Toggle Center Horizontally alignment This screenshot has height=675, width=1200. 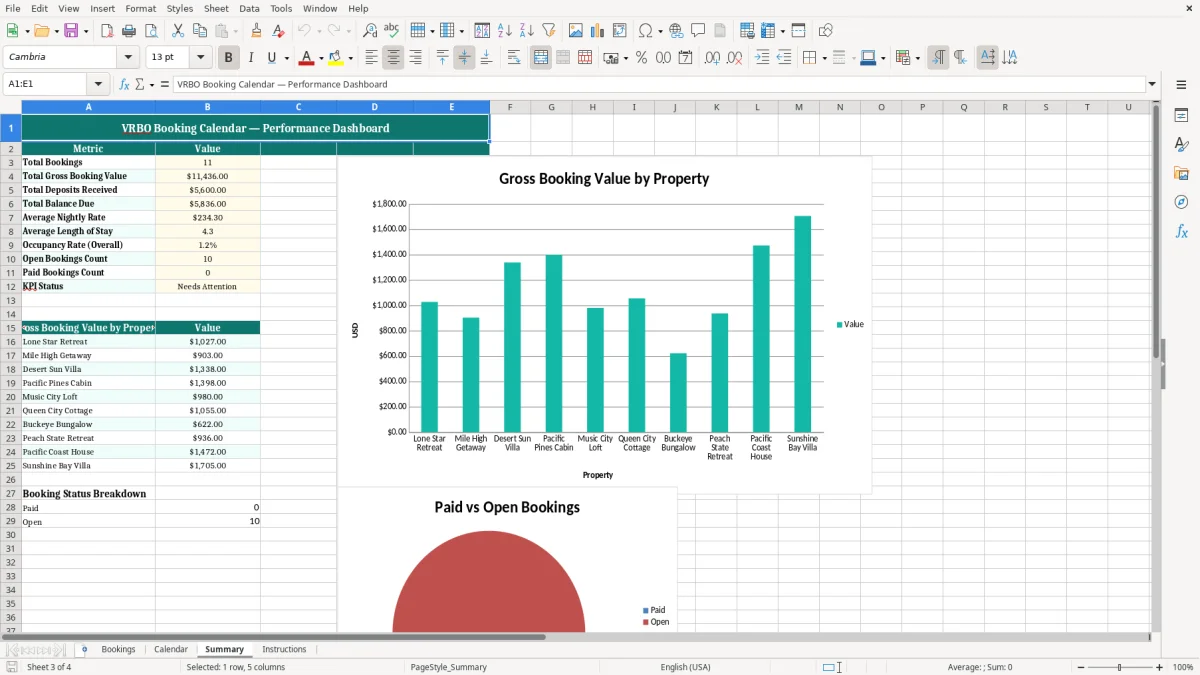[x=393, y=58]
